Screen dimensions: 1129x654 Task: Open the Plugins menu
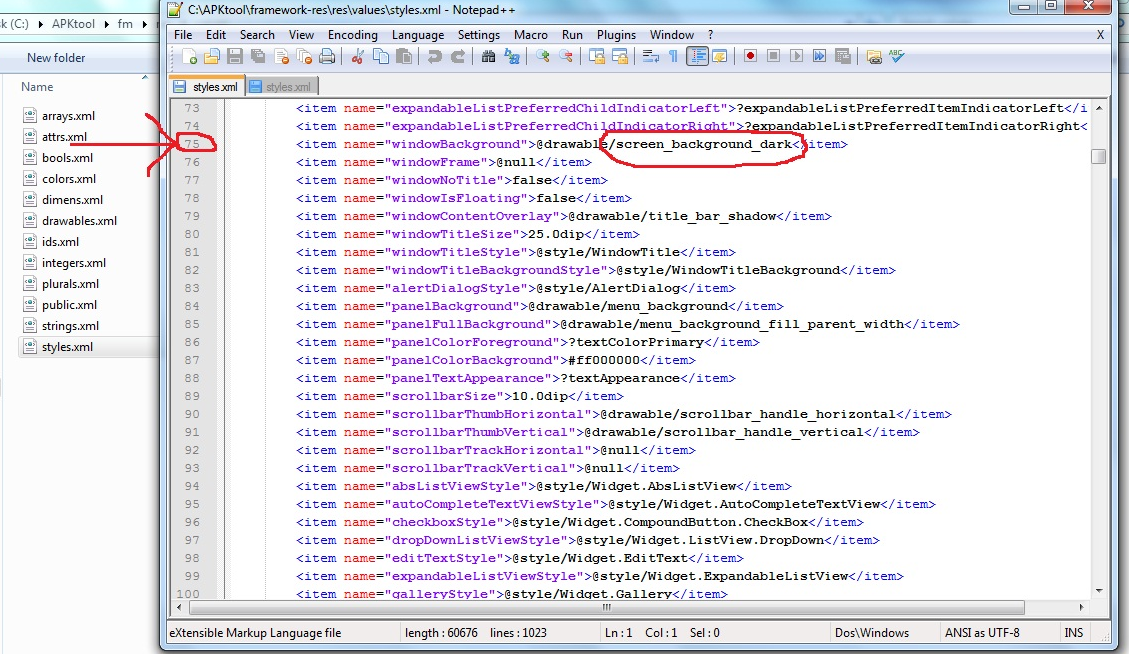pyautogui.click(x=616, y=35)
